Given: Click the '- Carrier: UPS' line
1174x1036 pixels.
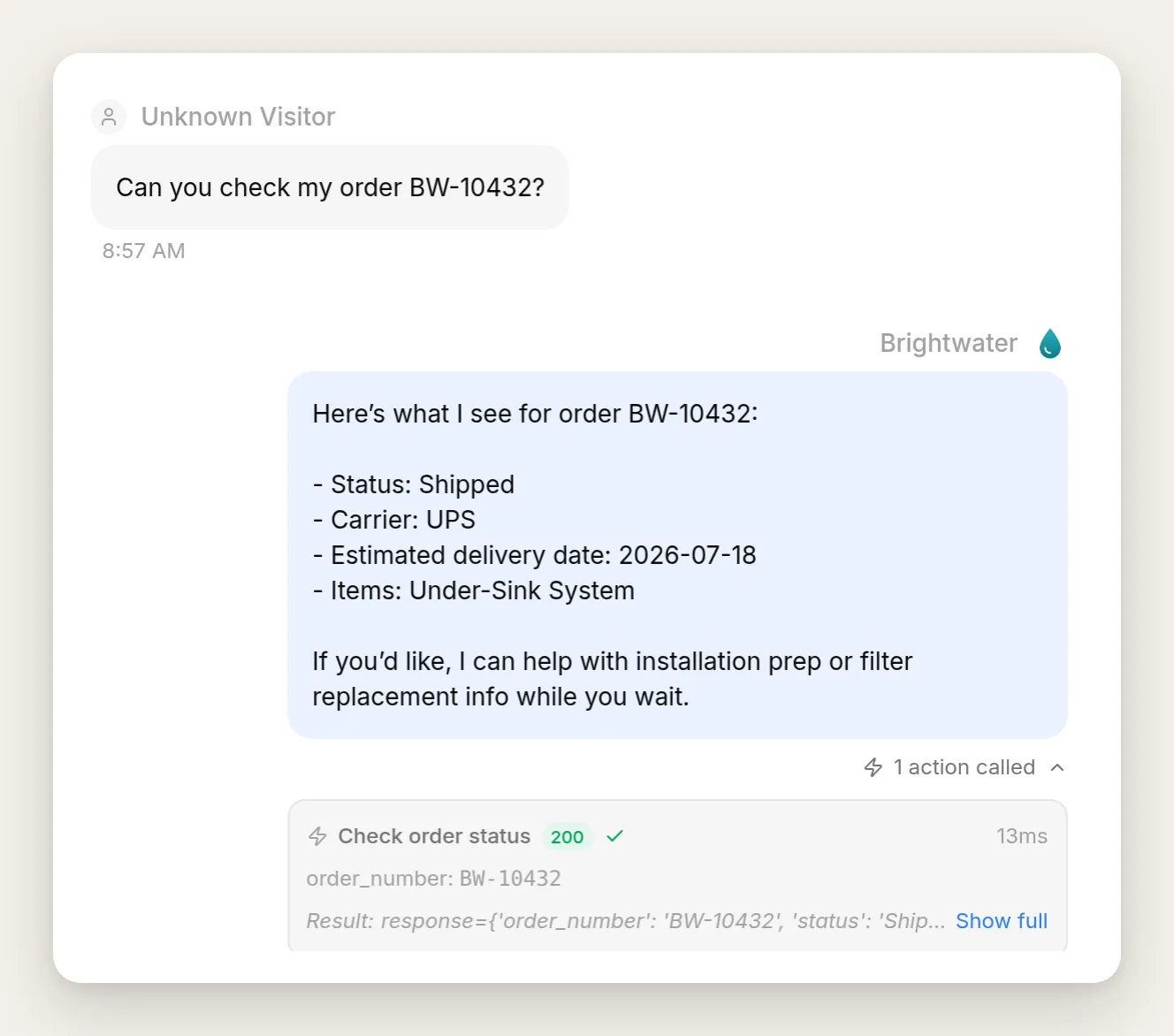Looking at the screenshot, I should pyautogui.click(x=394, y=520).
